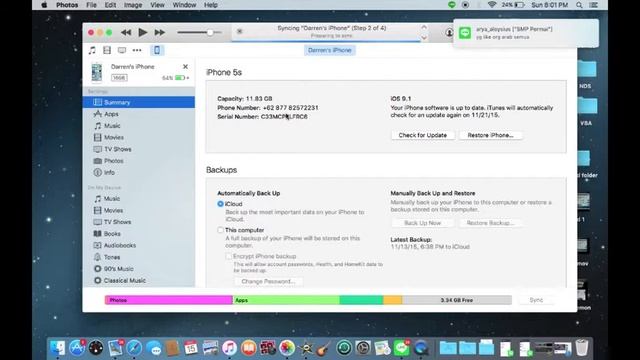Eject Darren's iPhone with the X

tap(185, 67)
